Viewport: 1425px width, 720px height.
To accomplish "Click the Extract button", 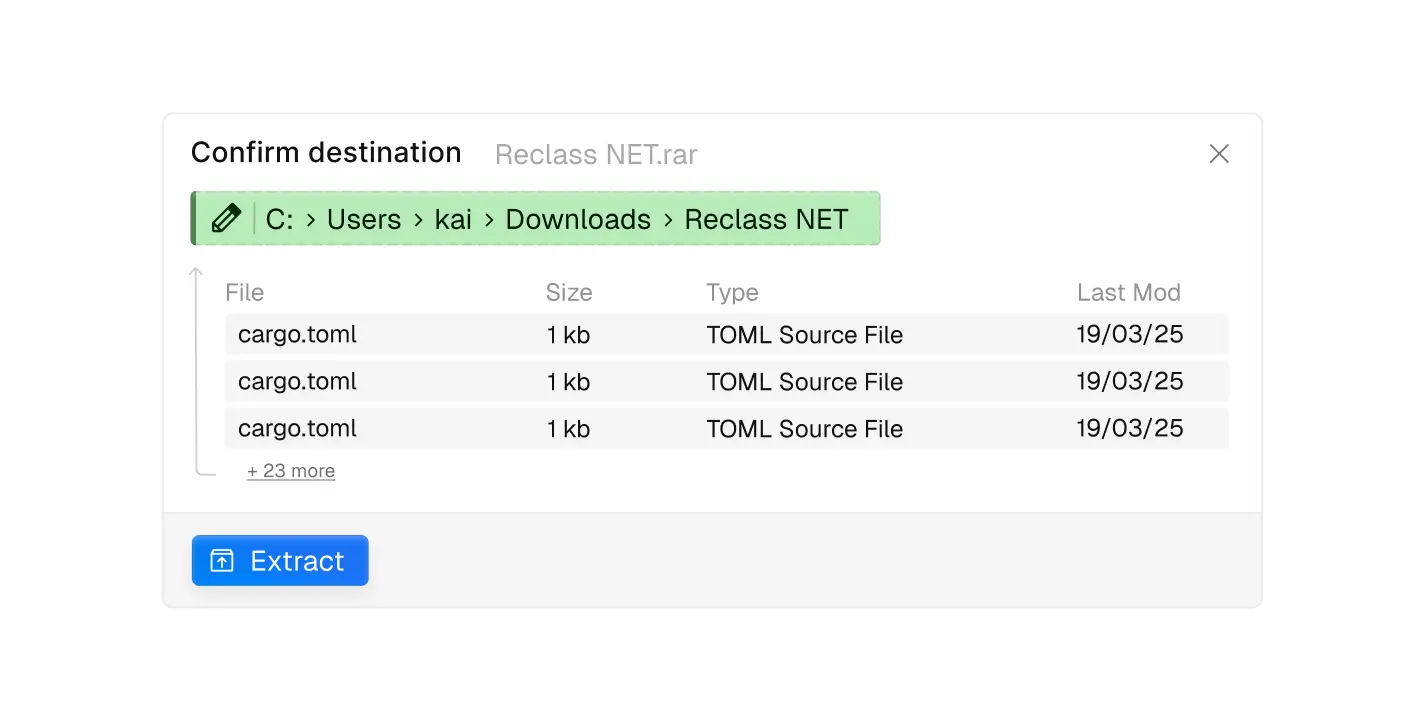I will tap(280, 561).
